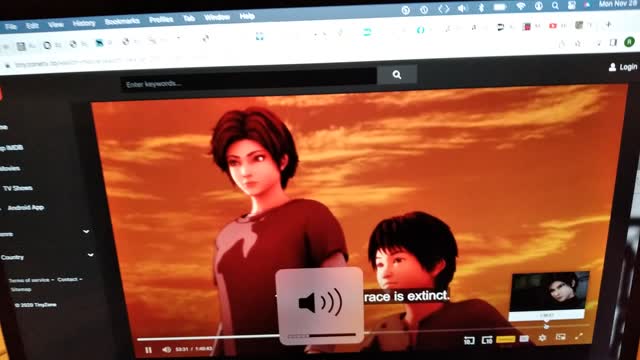
Task: Adjust the macOS volume overlay level bar
Action: 321,336
